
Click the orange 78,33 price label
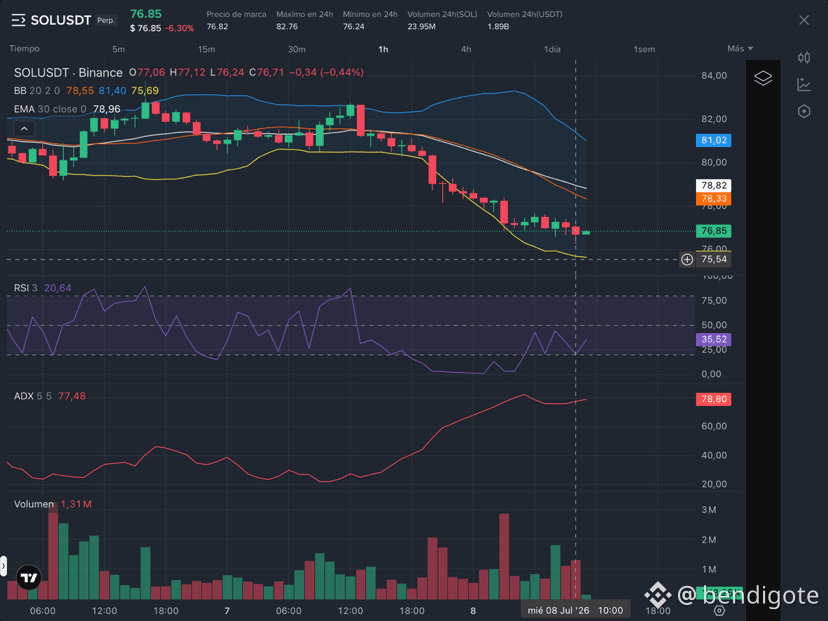pyautogui.click(x=713, y=199)
